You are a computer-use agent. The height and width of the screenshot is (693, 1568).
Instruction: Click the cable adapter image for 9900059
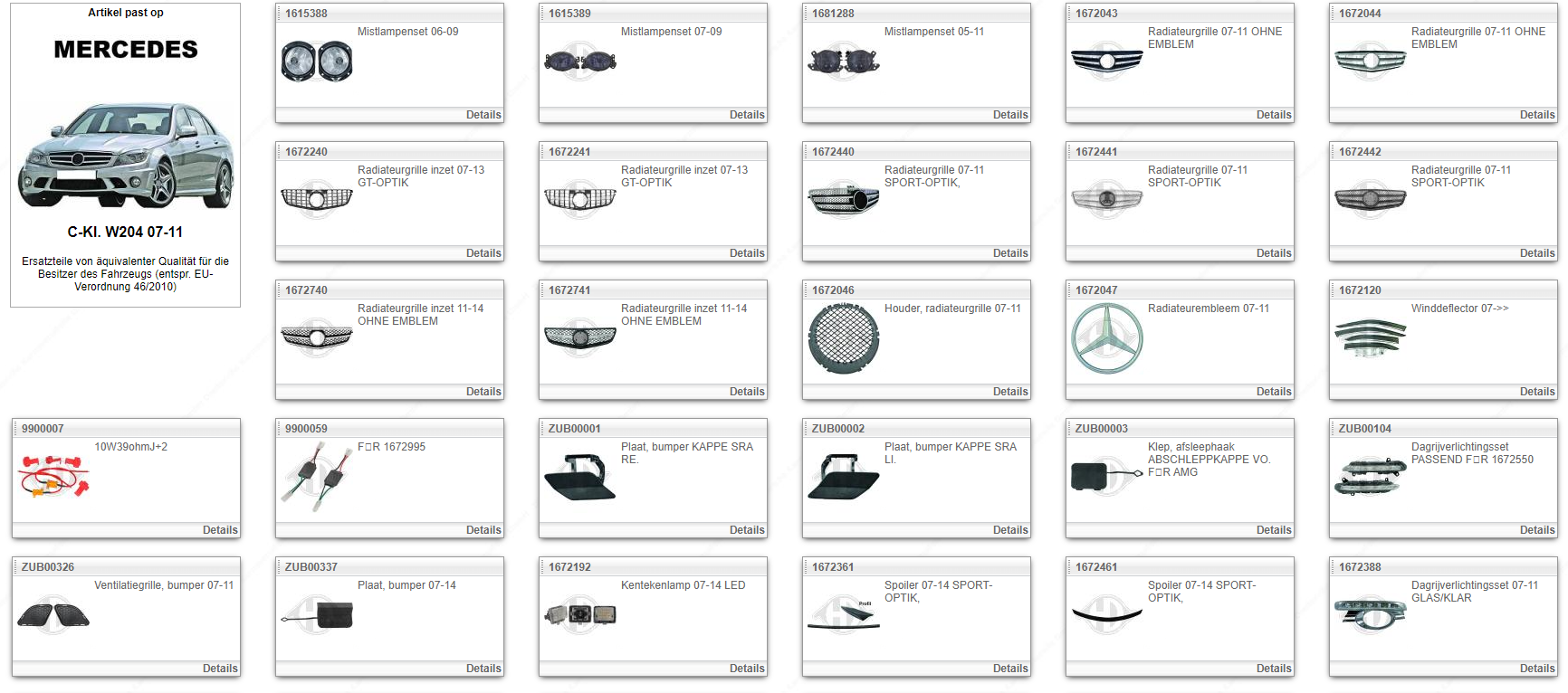tap(317, 477)
